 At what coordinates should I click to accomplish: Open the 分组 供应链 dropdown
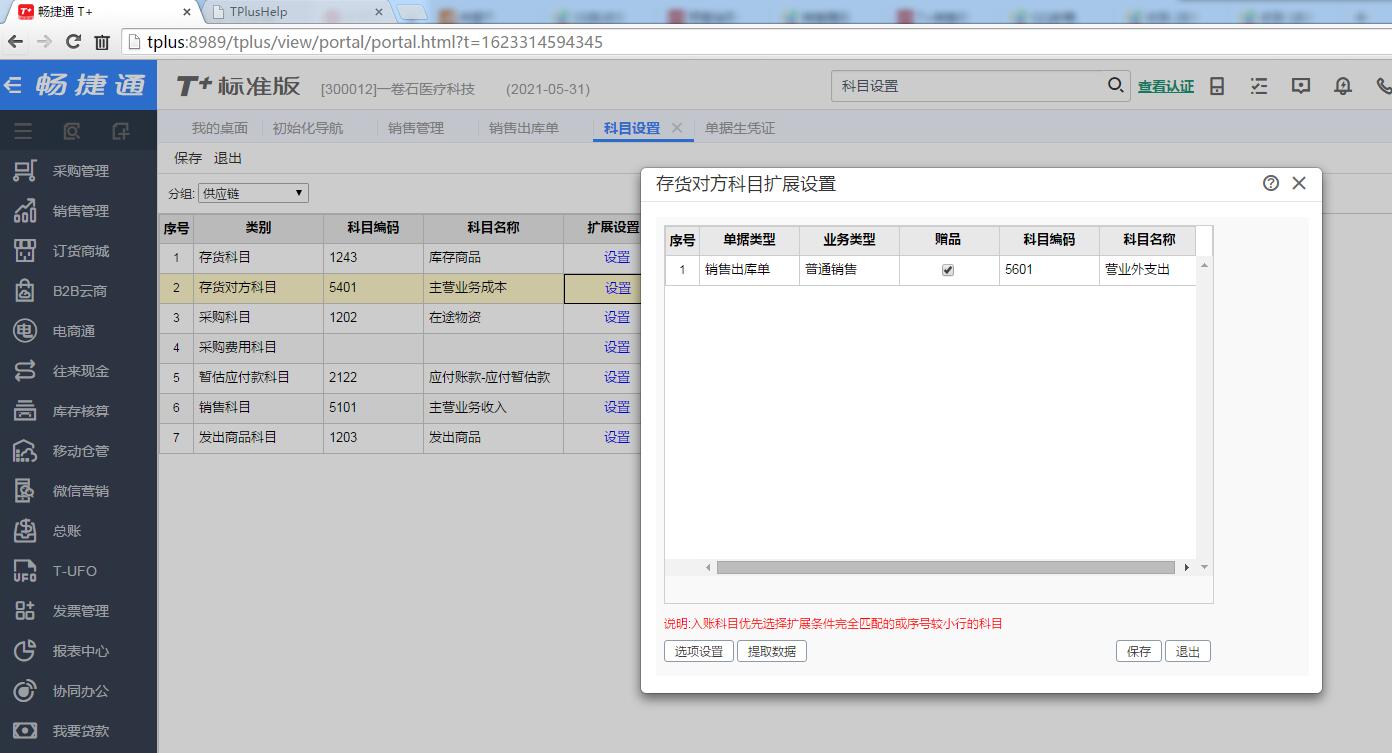point(253,193)
